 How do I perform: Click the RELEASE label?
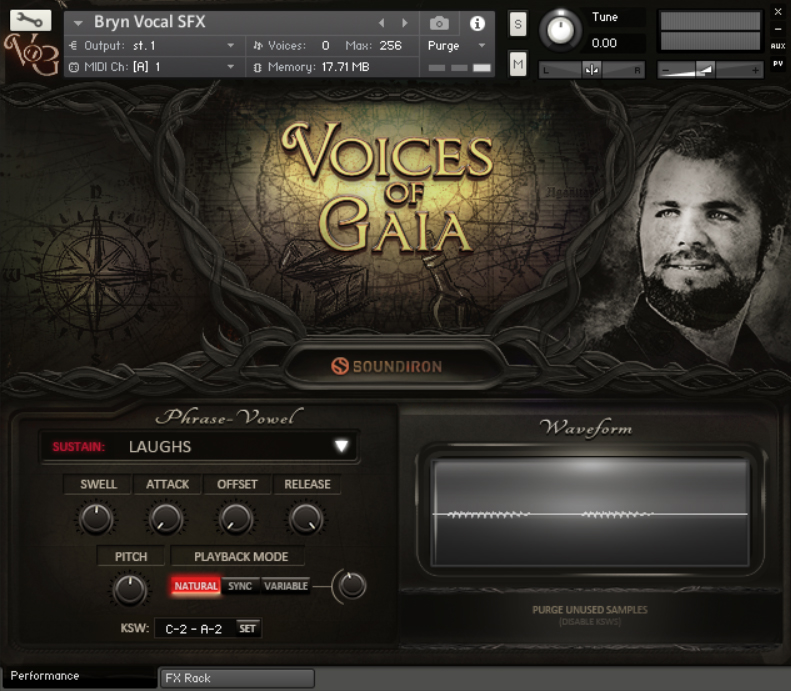tap(307, 484)
